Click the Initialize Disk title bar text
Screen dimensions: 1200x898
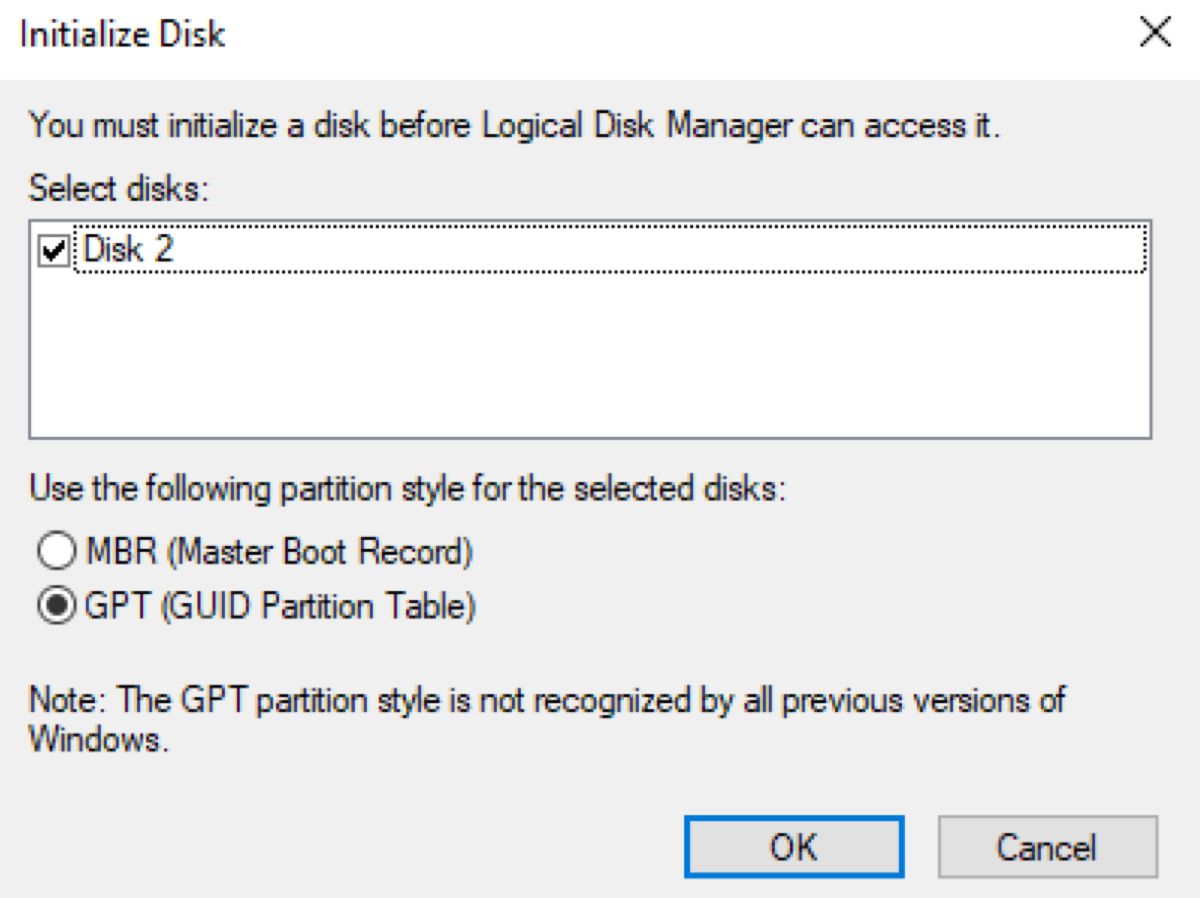tap(123, 34)
